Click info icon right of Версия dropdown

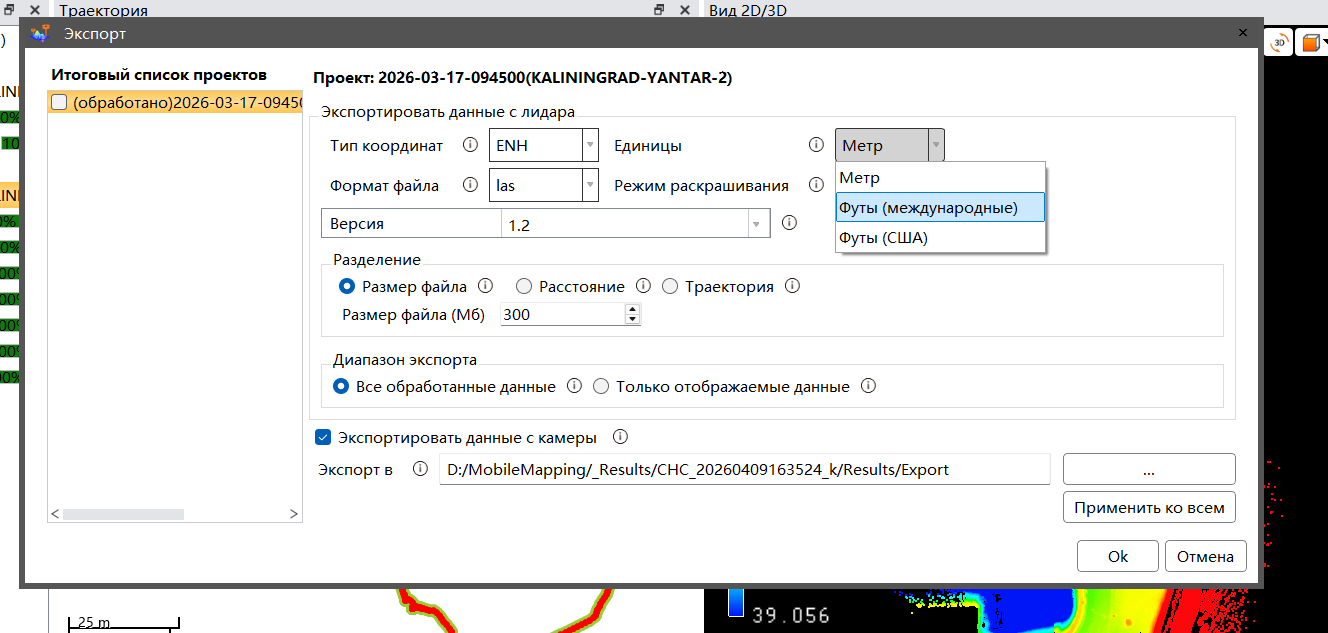788,223
